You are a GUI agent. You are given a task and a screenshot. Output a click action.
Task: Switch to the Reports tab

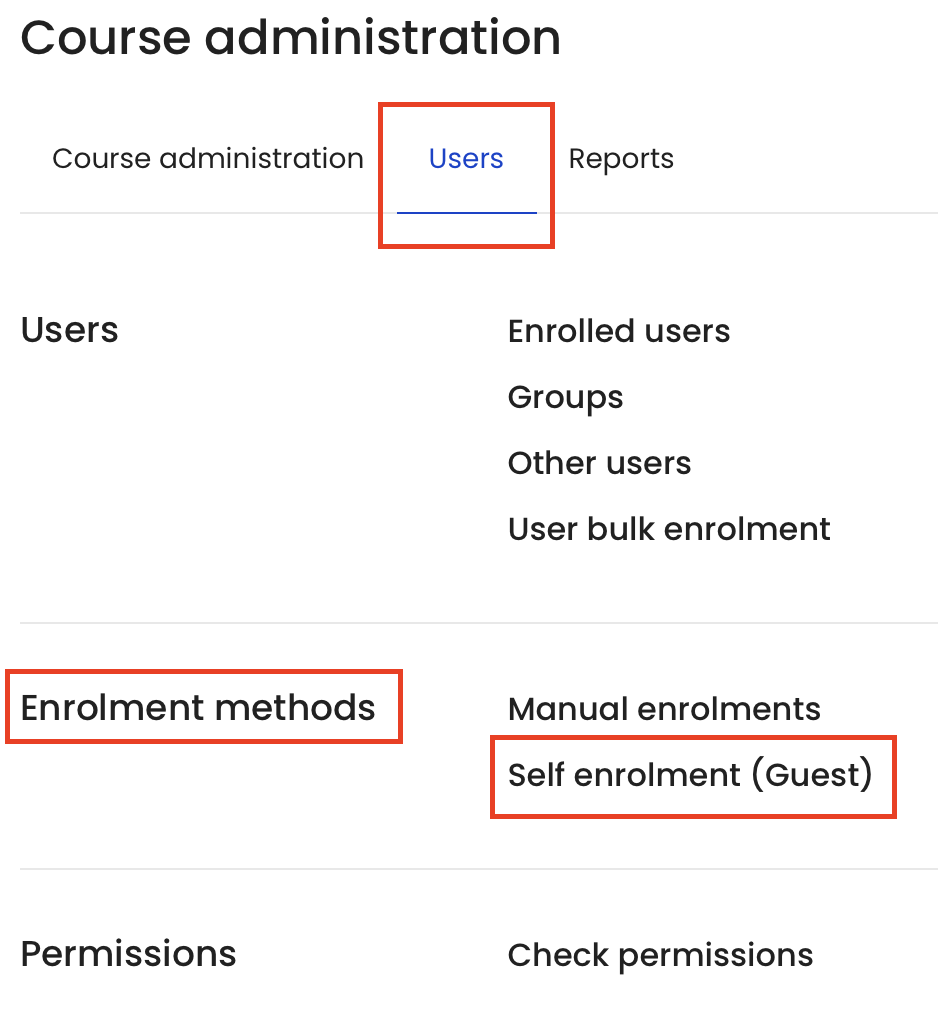(621, 159)
